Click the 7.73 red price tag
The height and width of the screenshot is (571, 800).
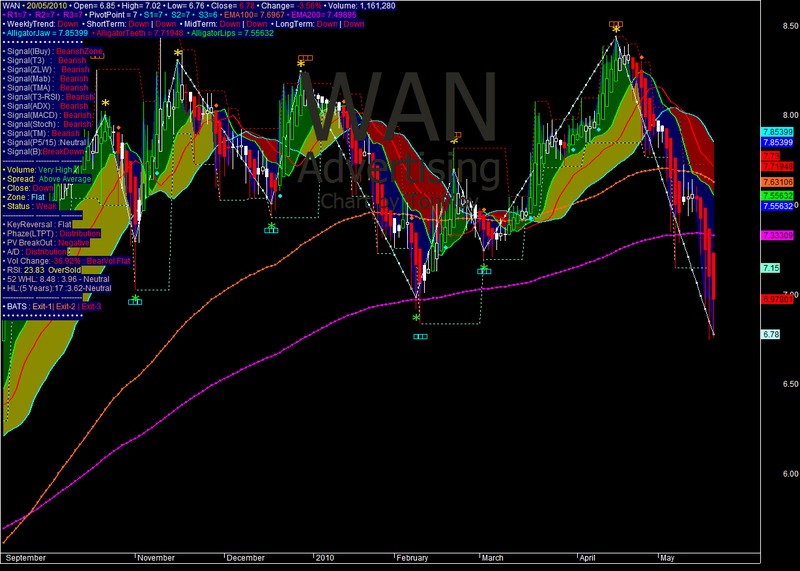pos(770,156)
